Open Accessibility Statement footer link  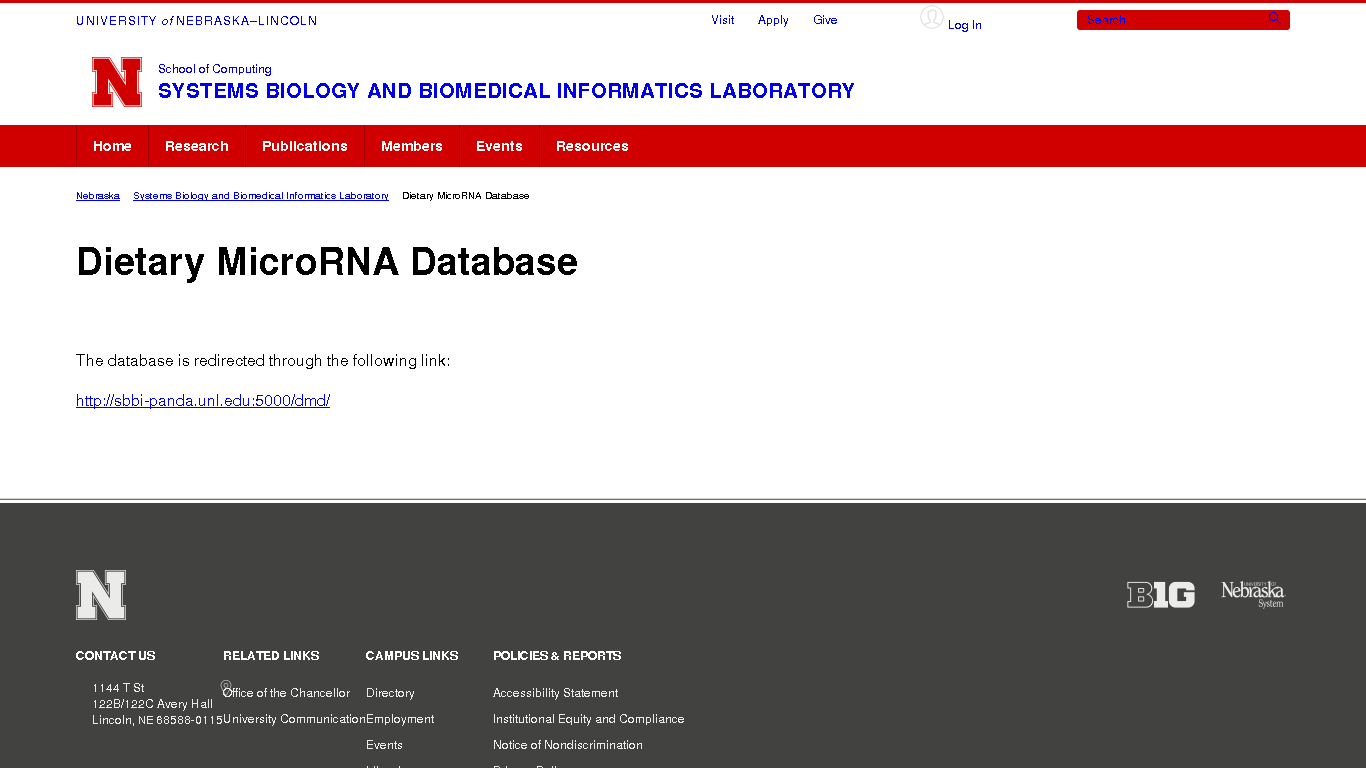(x=555, y=693)
